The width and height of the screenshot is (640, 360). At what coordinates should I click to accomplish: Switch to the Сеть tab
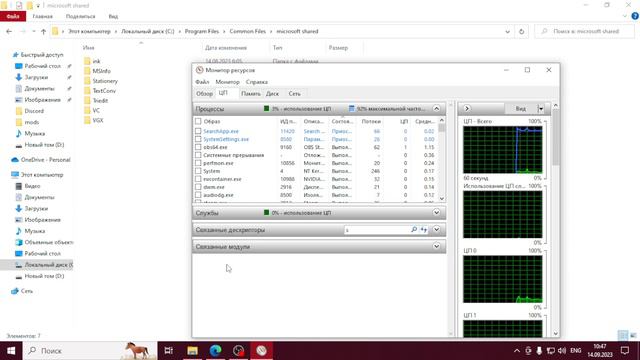click(x=294, y=94)
